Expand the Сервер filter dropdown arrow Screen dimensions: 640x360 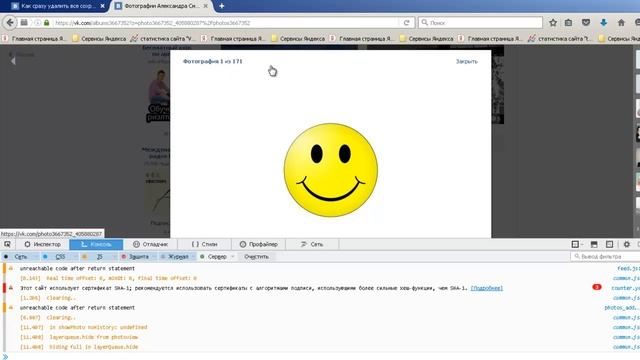point(233,256)
